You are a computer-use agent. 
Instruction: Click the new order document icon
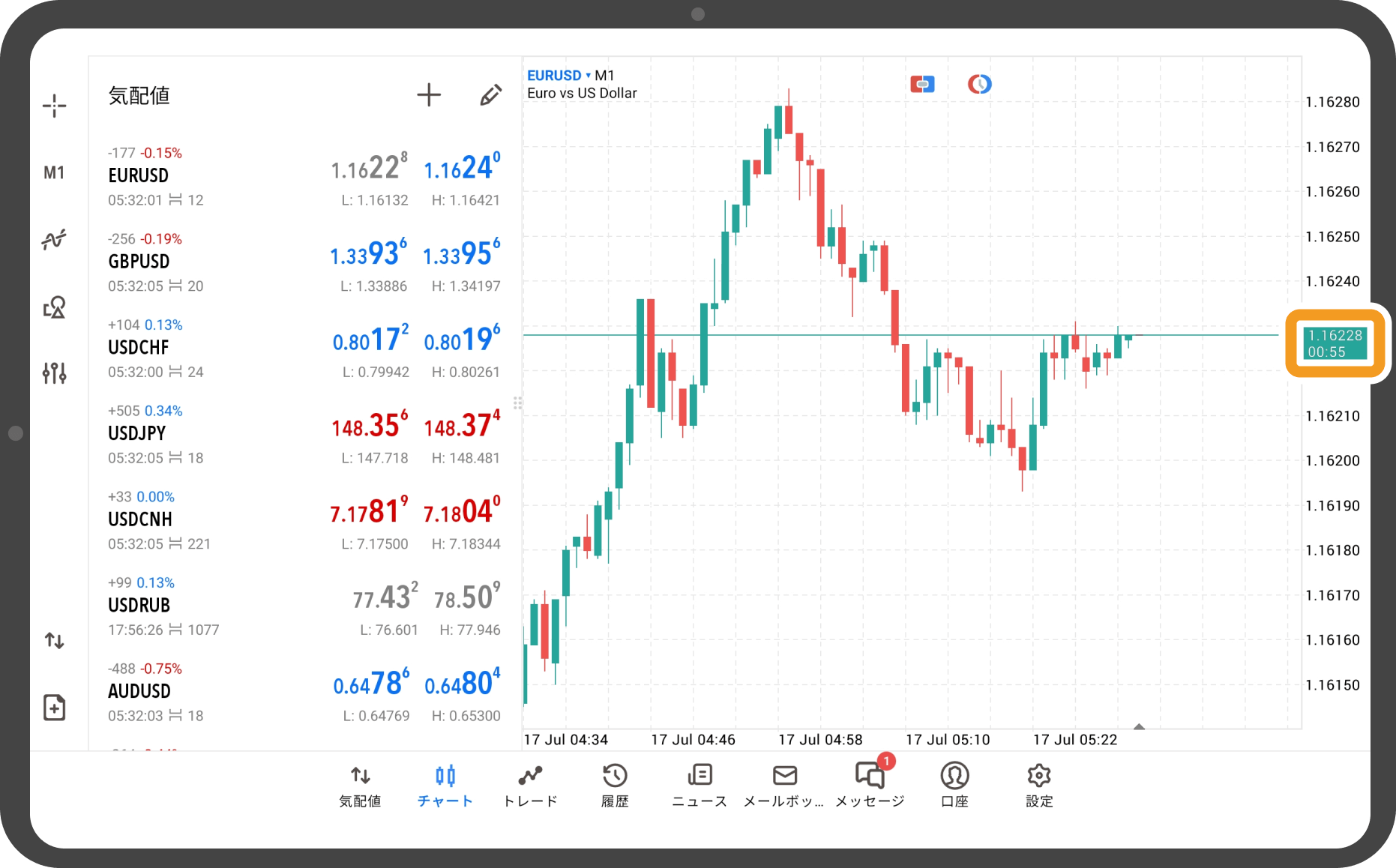tap(54, 707)
